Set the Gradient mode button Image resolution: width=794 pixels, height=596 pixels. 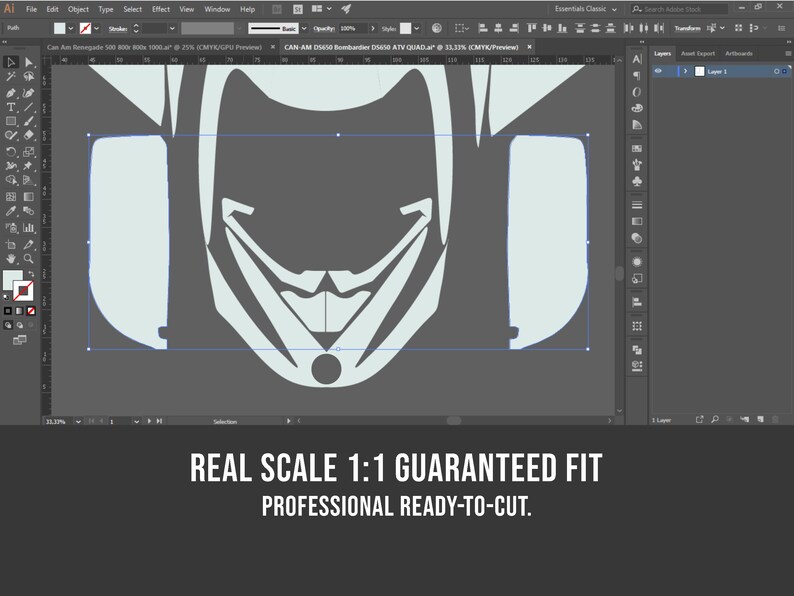tap(19, 311)
